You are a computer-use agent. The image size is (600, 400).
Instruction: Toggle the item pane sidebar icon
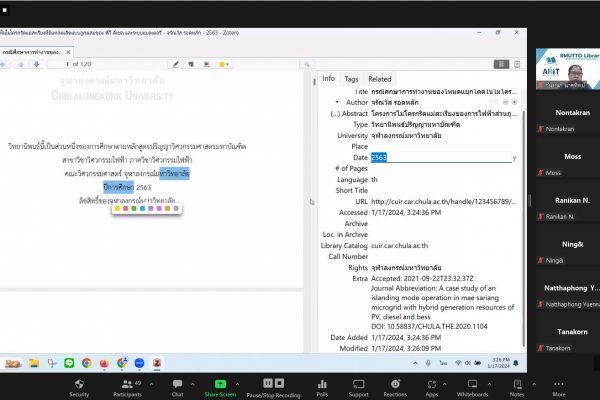501,64
